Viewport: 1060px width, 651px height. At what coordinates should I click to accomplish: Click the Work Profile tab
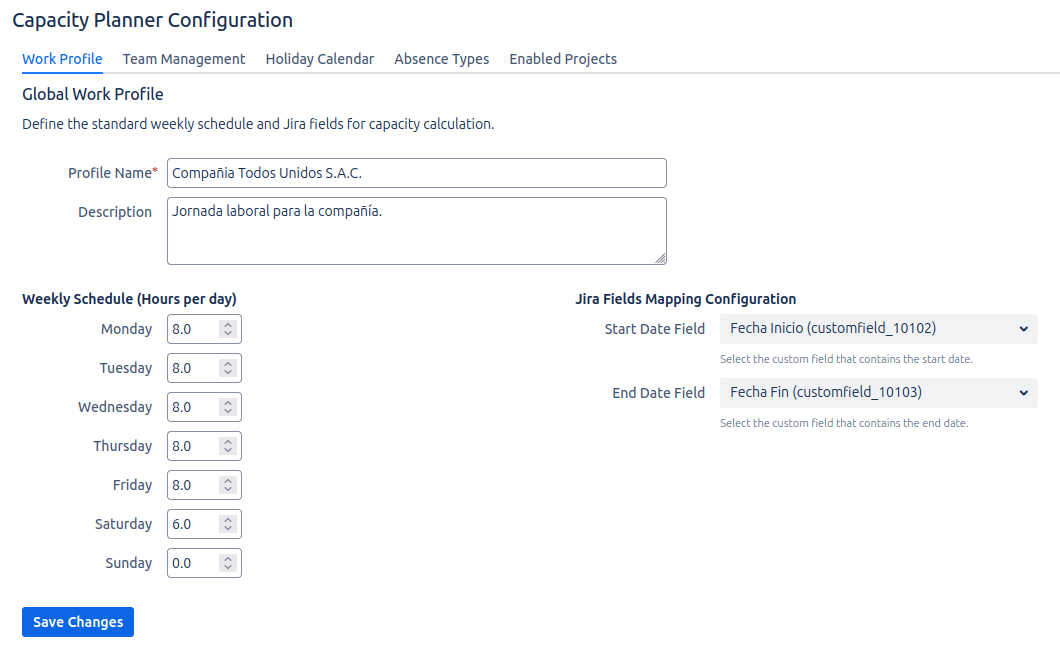tap(61, 59)
